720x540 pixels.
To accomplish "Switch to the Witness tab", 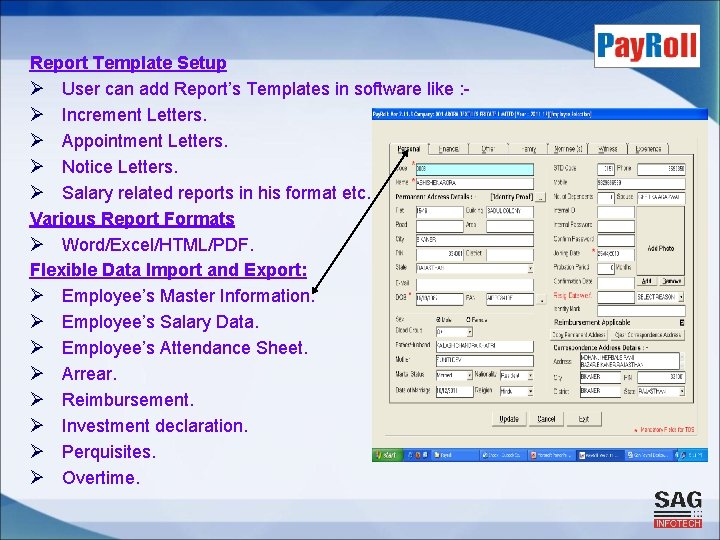I will [608, 149].
